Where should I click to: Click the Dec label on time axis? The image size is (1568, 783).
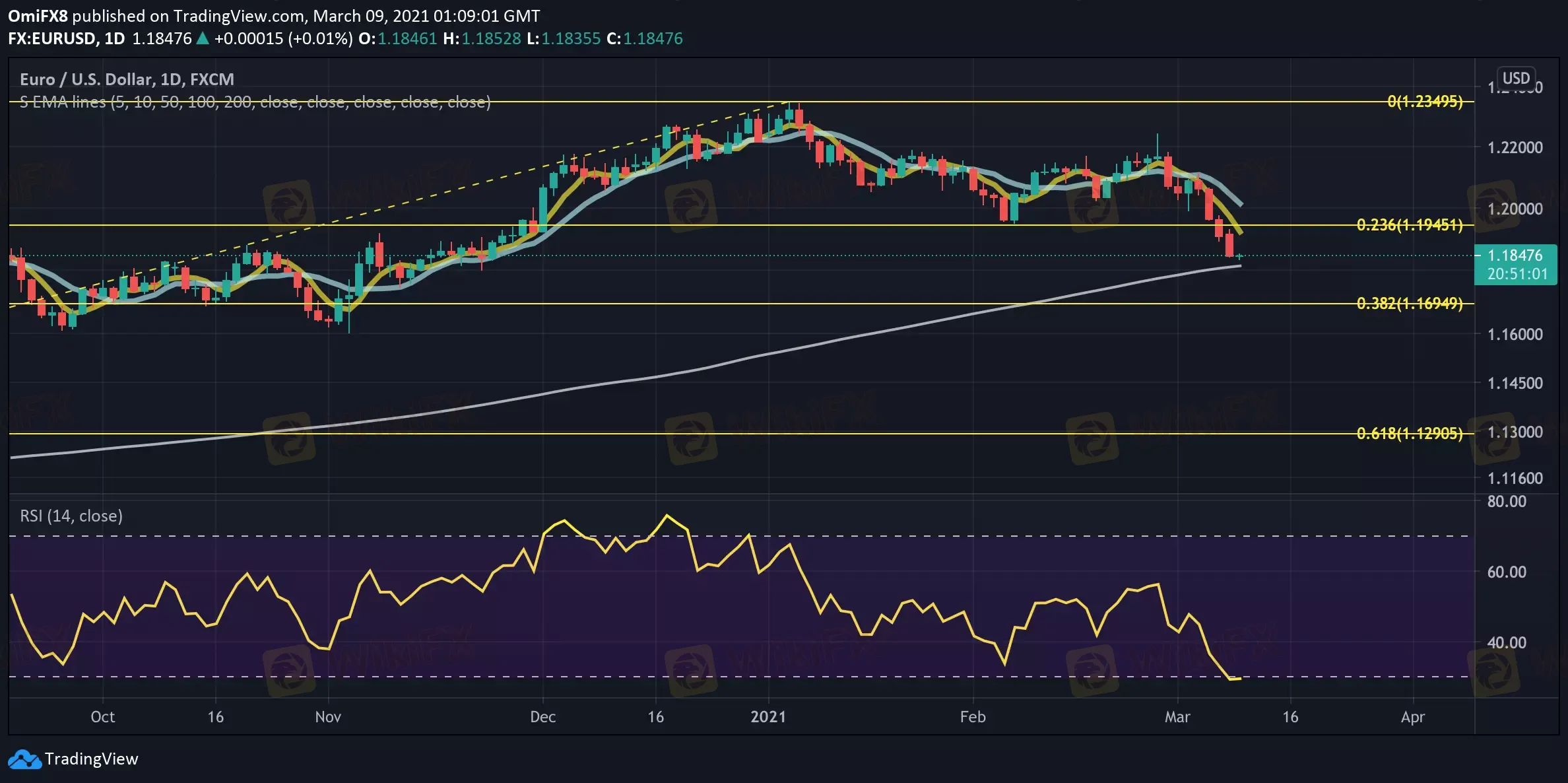pos(542,717)
